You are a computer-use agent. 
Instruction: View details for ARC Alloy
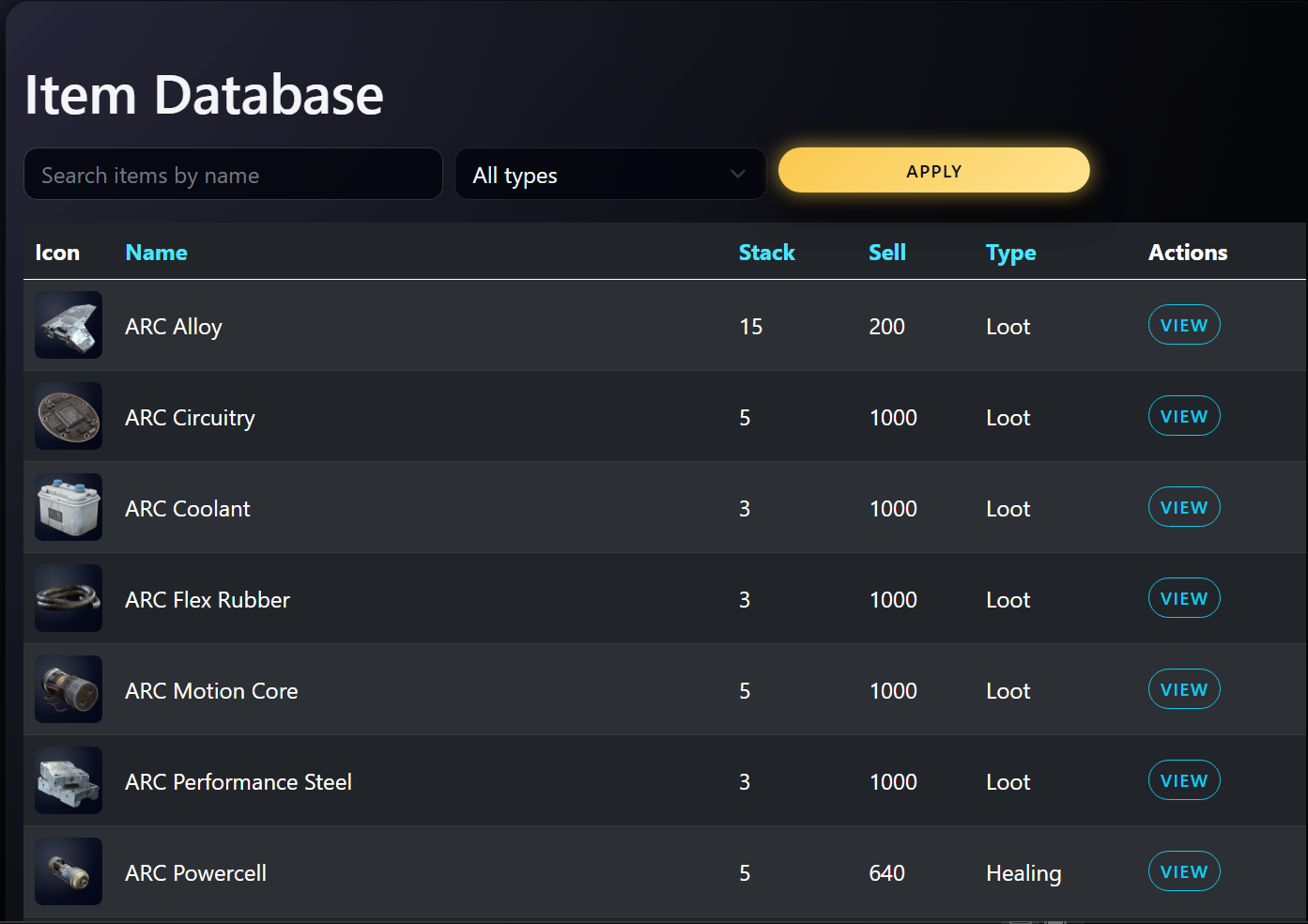coord(1184,325)
